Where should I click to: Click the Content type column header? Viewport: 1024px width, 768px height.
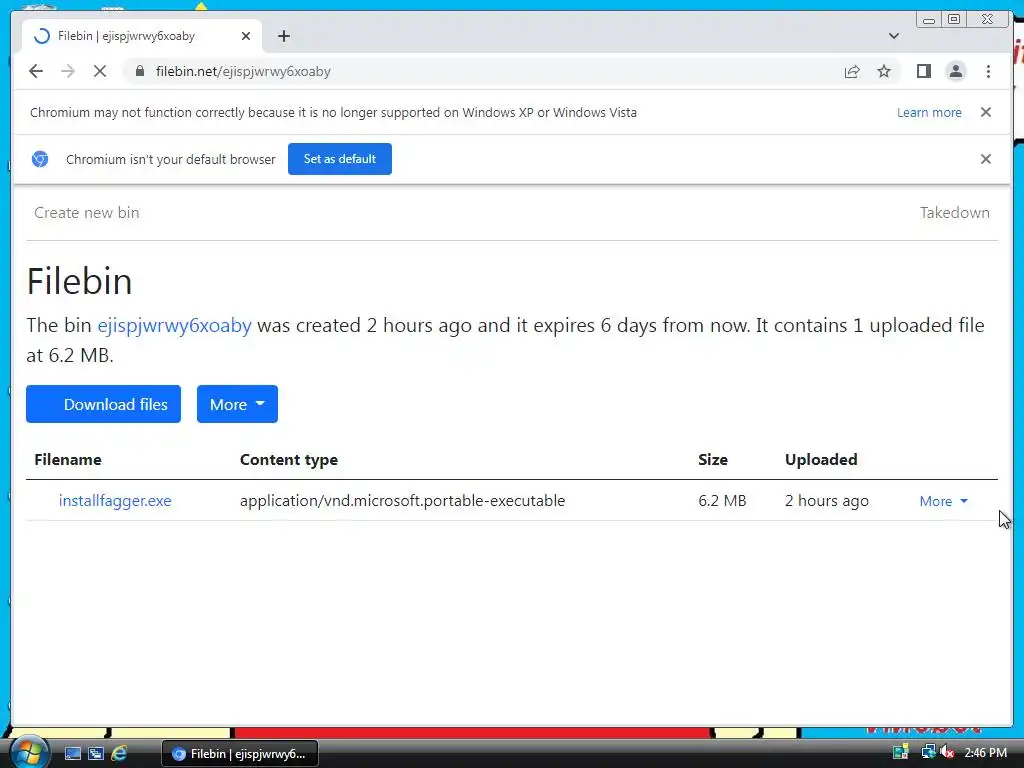[289, 460]
